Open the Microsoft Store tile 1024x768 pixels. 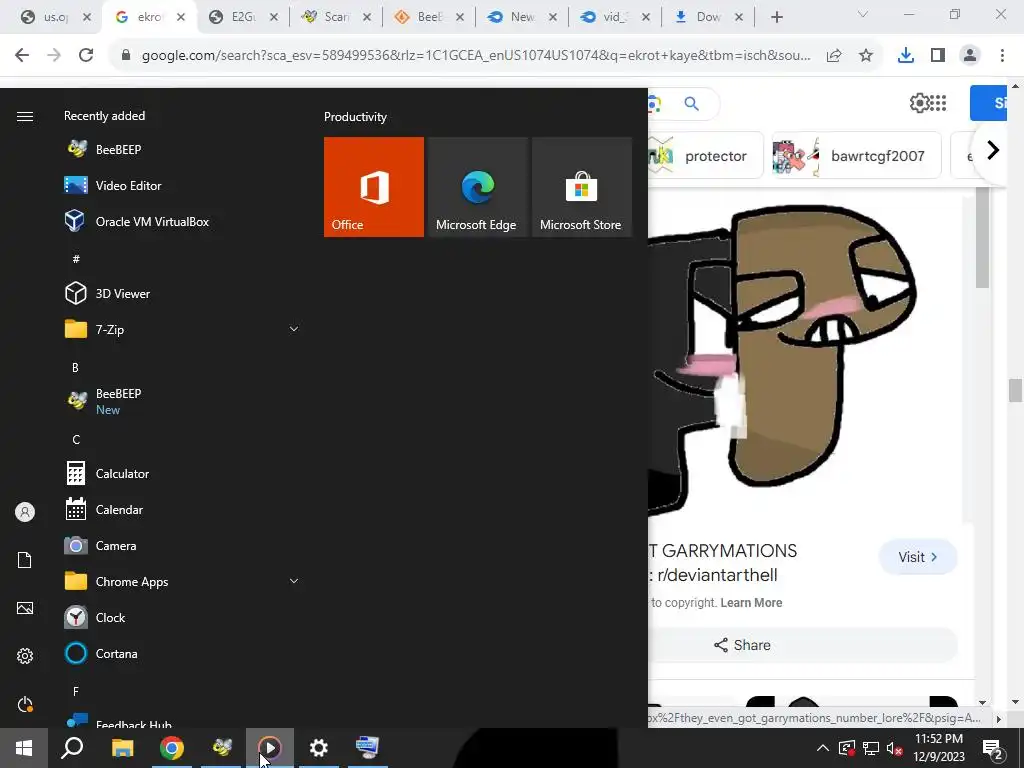click(582, 187)
